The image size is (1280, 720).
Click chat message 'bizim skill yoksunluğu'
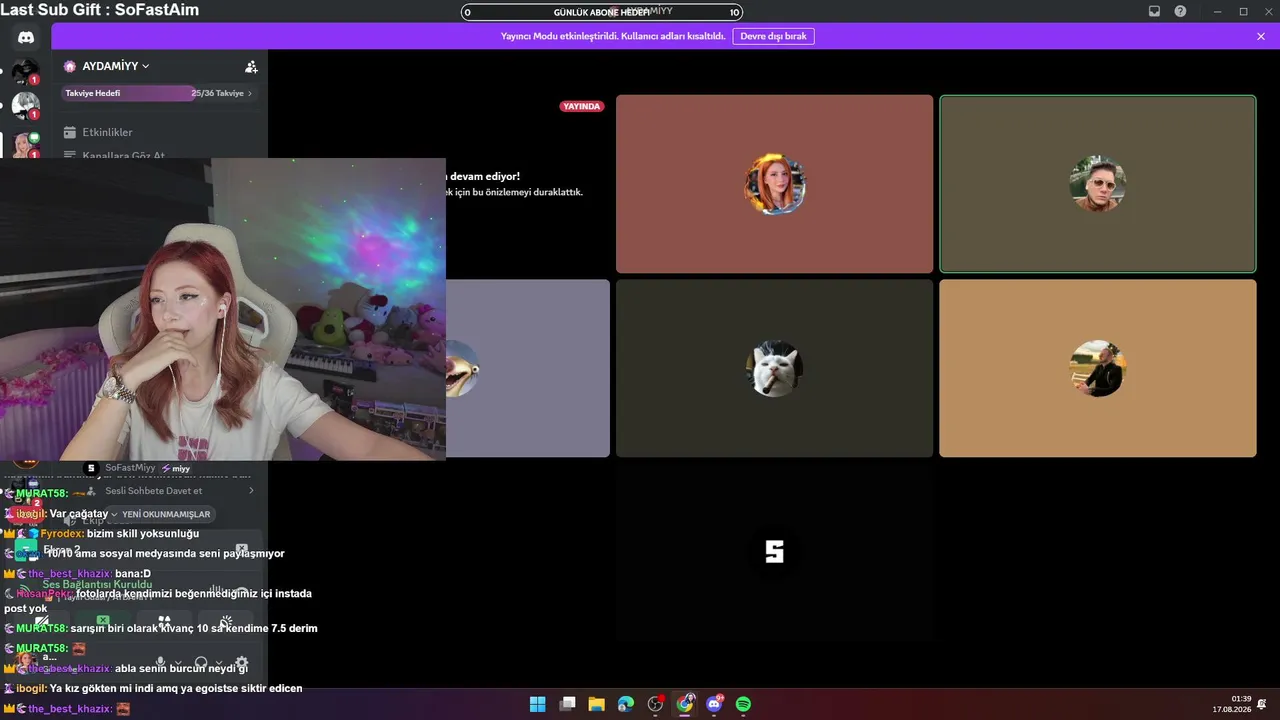[142, 533]
